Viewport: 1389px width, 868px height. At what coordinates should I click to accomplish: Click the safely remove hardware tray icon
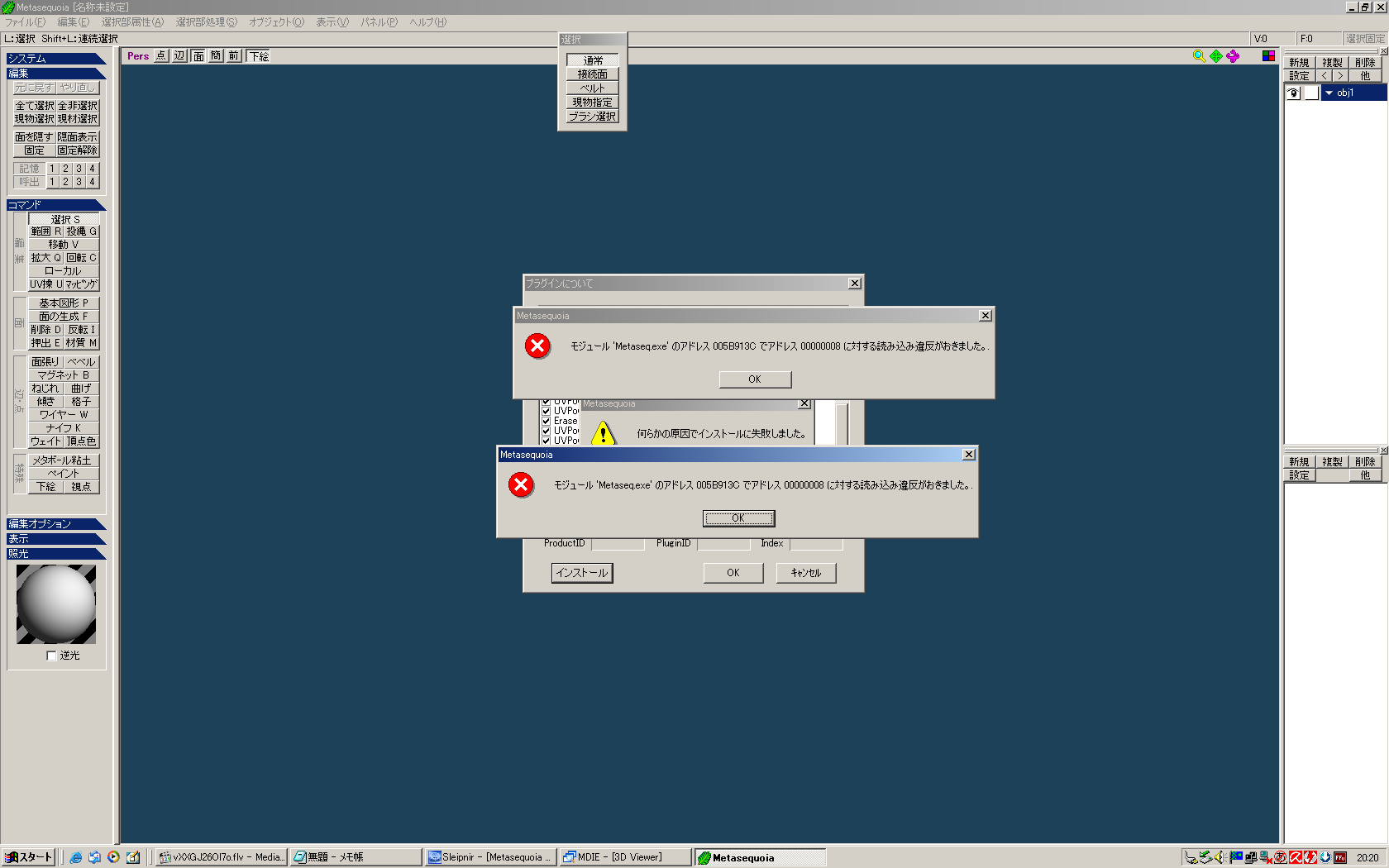[x=1206, y=857]
